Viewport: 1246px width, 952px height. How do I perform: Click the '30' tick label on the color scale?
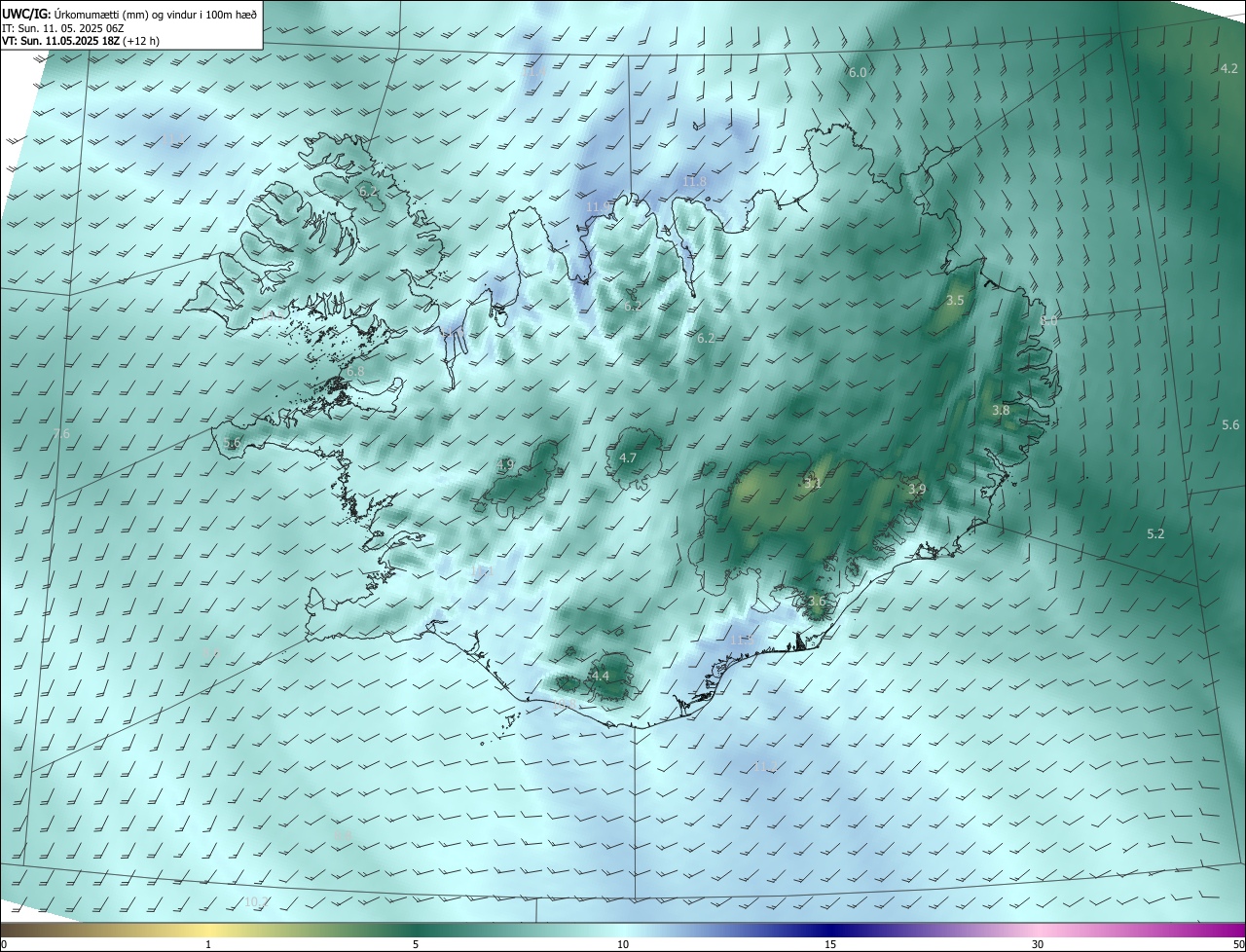(1038, 945)
